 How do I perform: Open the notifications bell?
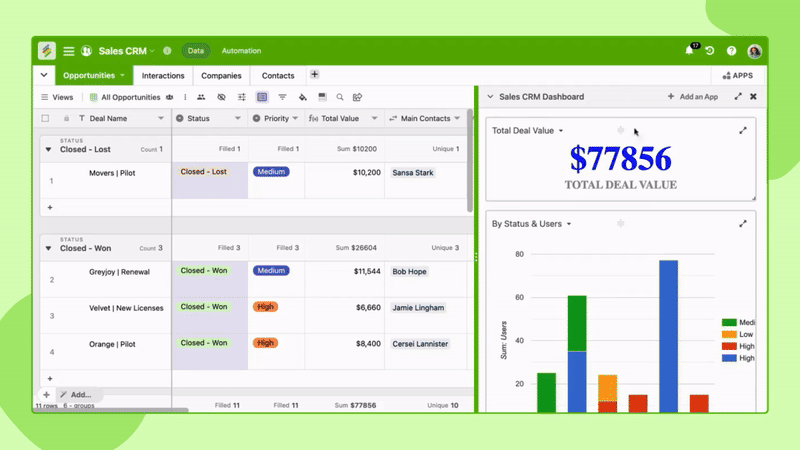[x=689, y=51]
